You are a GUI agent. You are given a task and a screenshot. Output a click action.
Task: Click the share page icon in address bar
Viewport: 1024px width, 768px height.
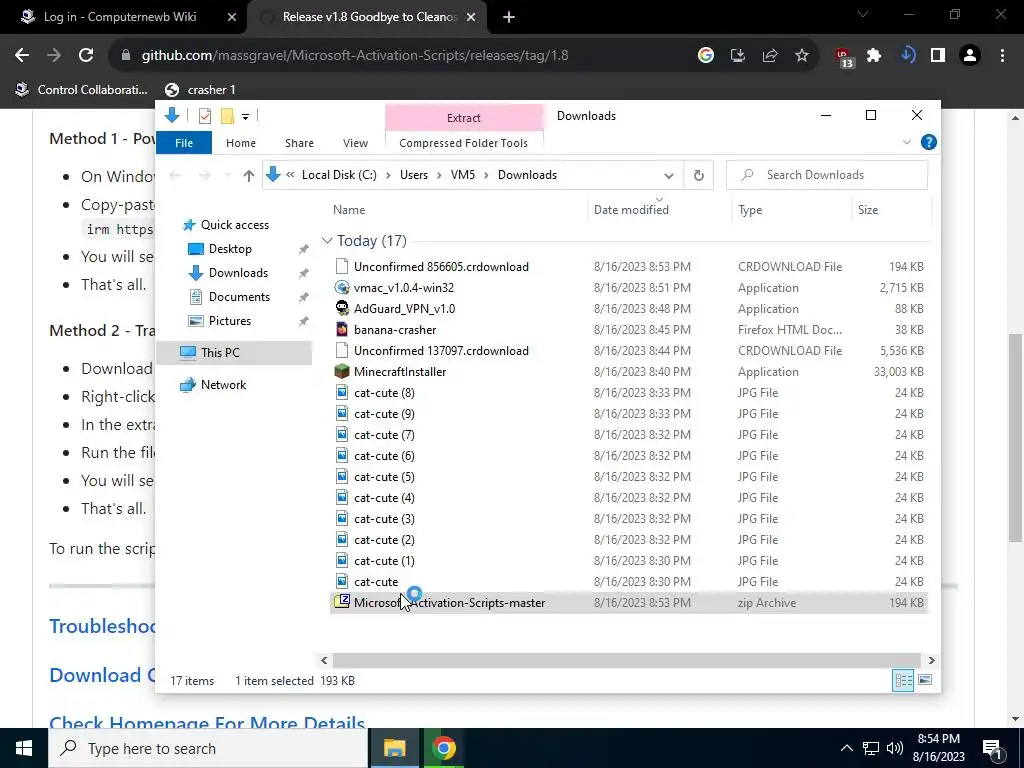coord(770,56)
